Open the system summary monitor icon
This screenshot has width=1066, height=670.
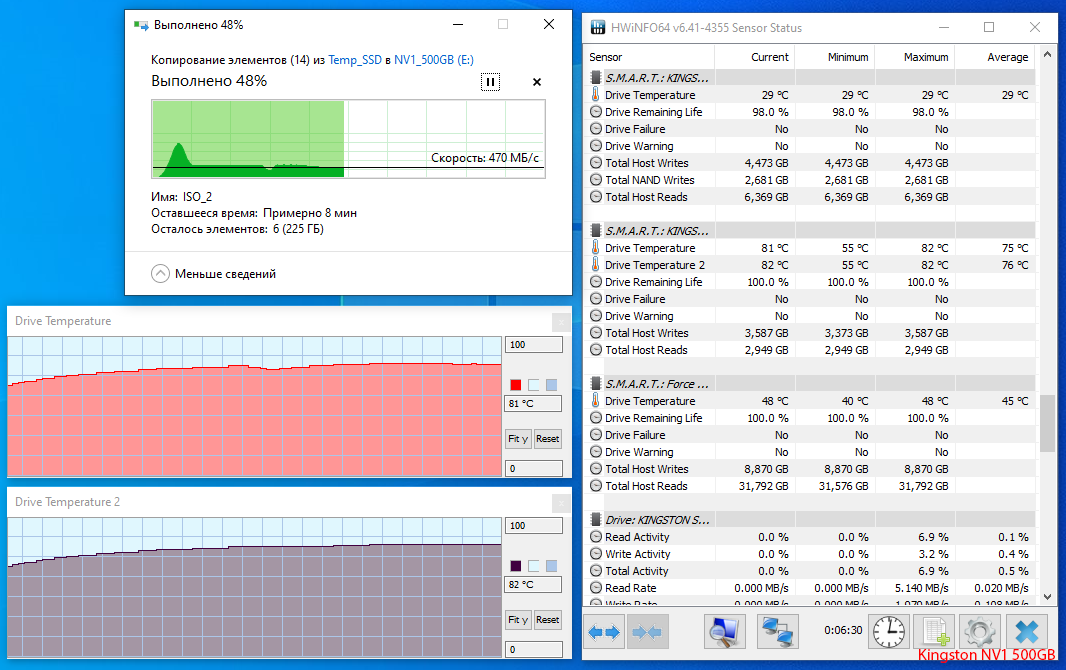click(725, 632)
